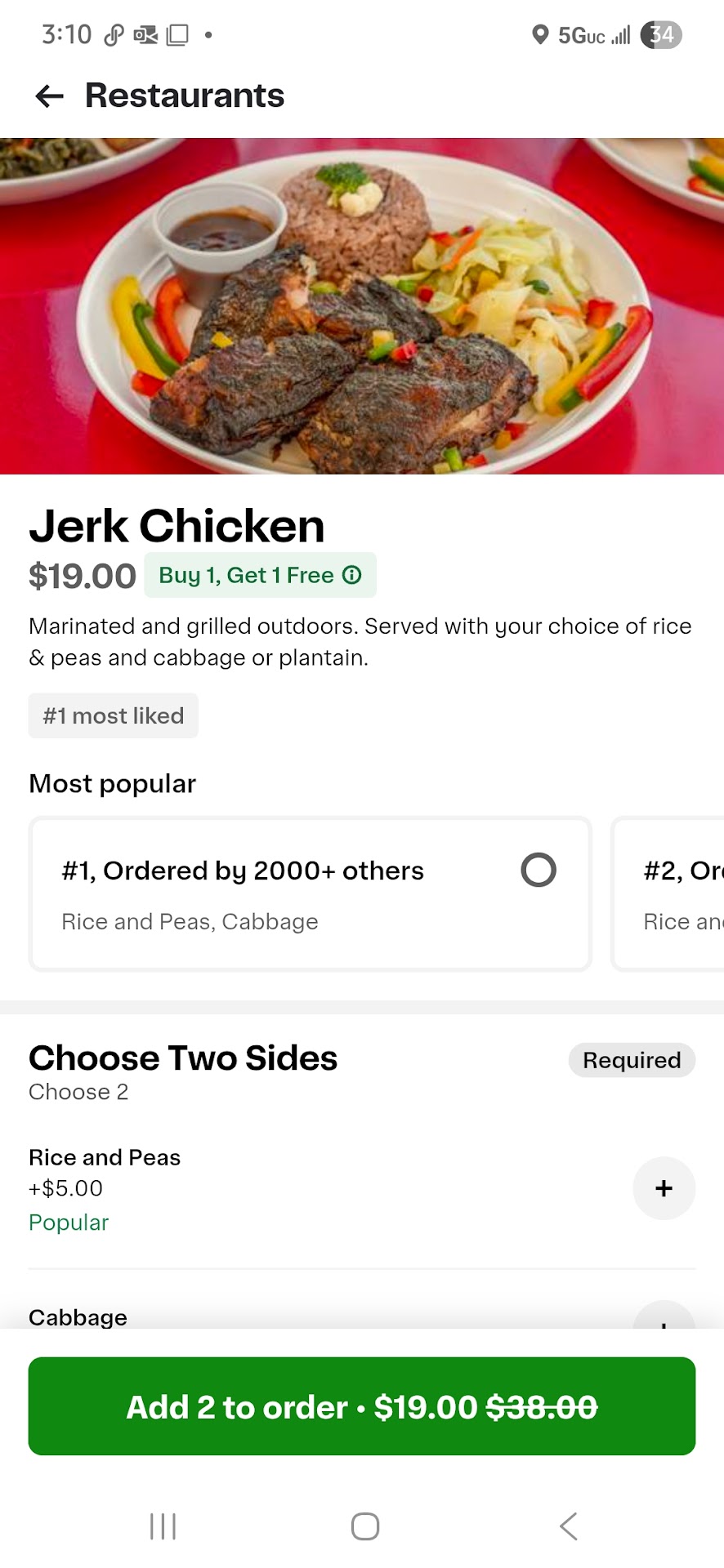This screenshot has width=724, height=1568.
Task: Tap the battery indicator in status bar
Action: (x=661, y=35)
